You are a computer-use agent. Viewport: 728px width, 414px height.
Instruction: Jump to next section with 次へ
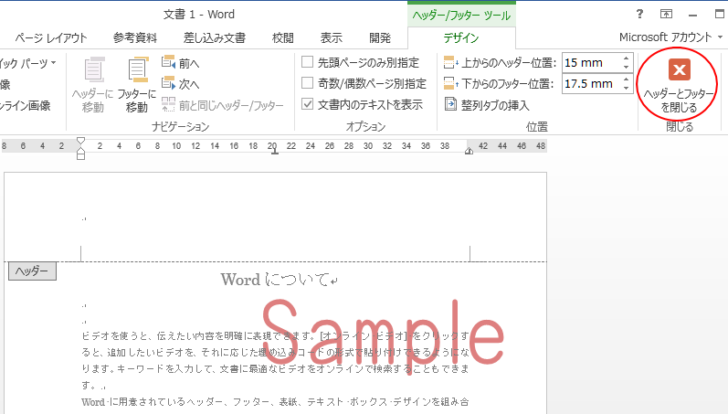(x=181, y=84)
